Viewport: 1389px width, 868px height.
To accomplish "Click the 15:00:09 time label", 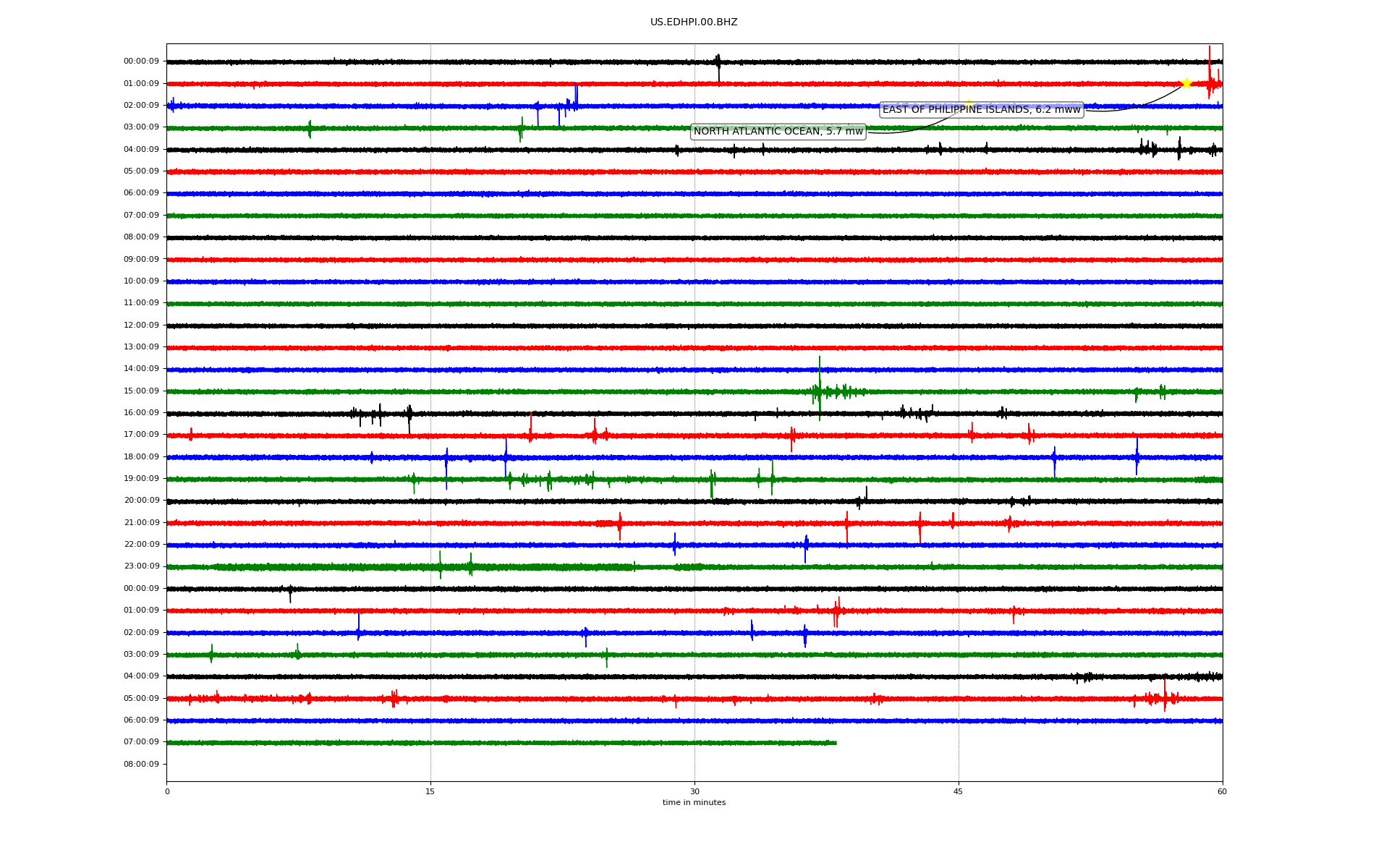I will click(x=142, y=391).
